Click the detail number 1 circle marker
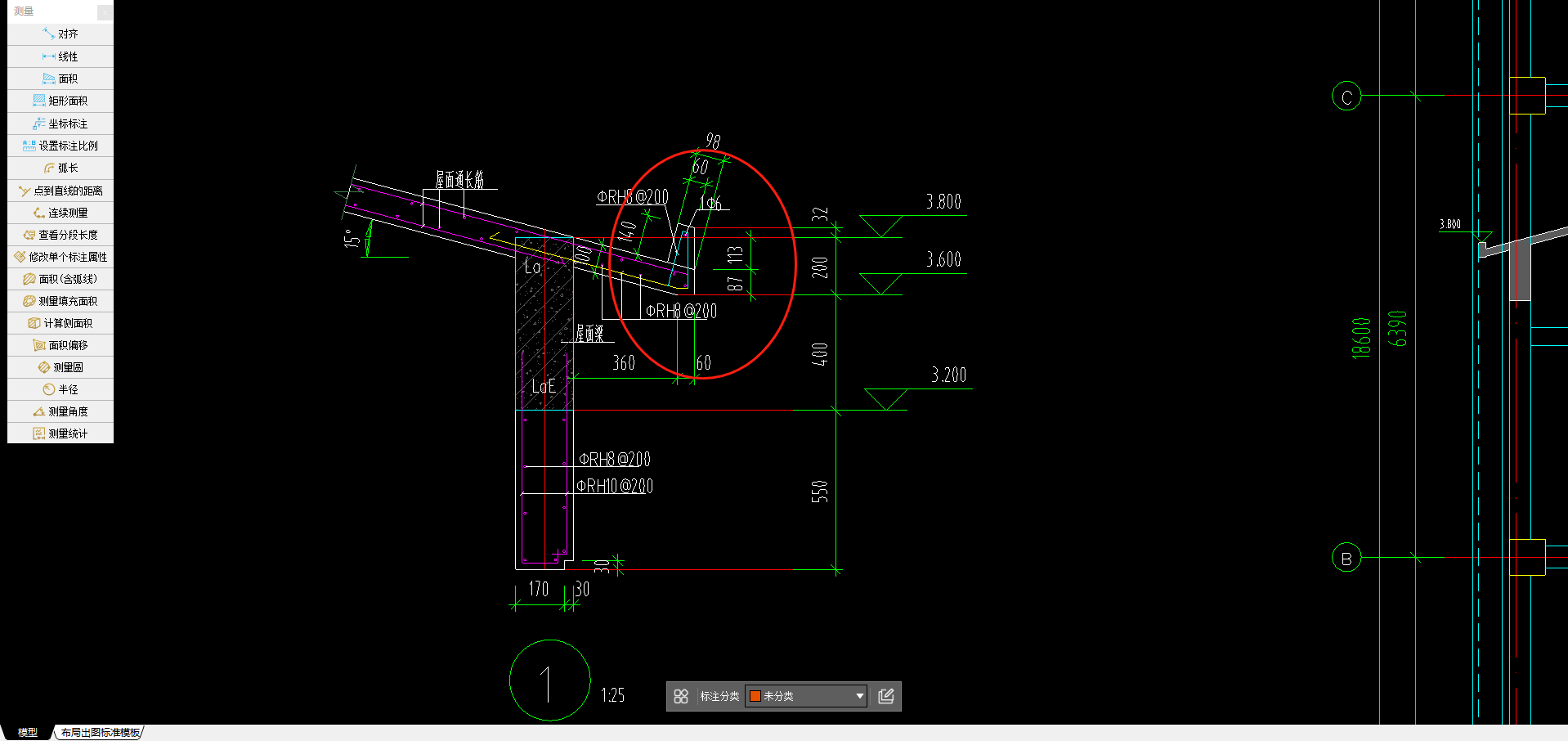Image resolution: width=1568 pixels, height=741 pixels. pyautogui.click(x=549, y=680)
